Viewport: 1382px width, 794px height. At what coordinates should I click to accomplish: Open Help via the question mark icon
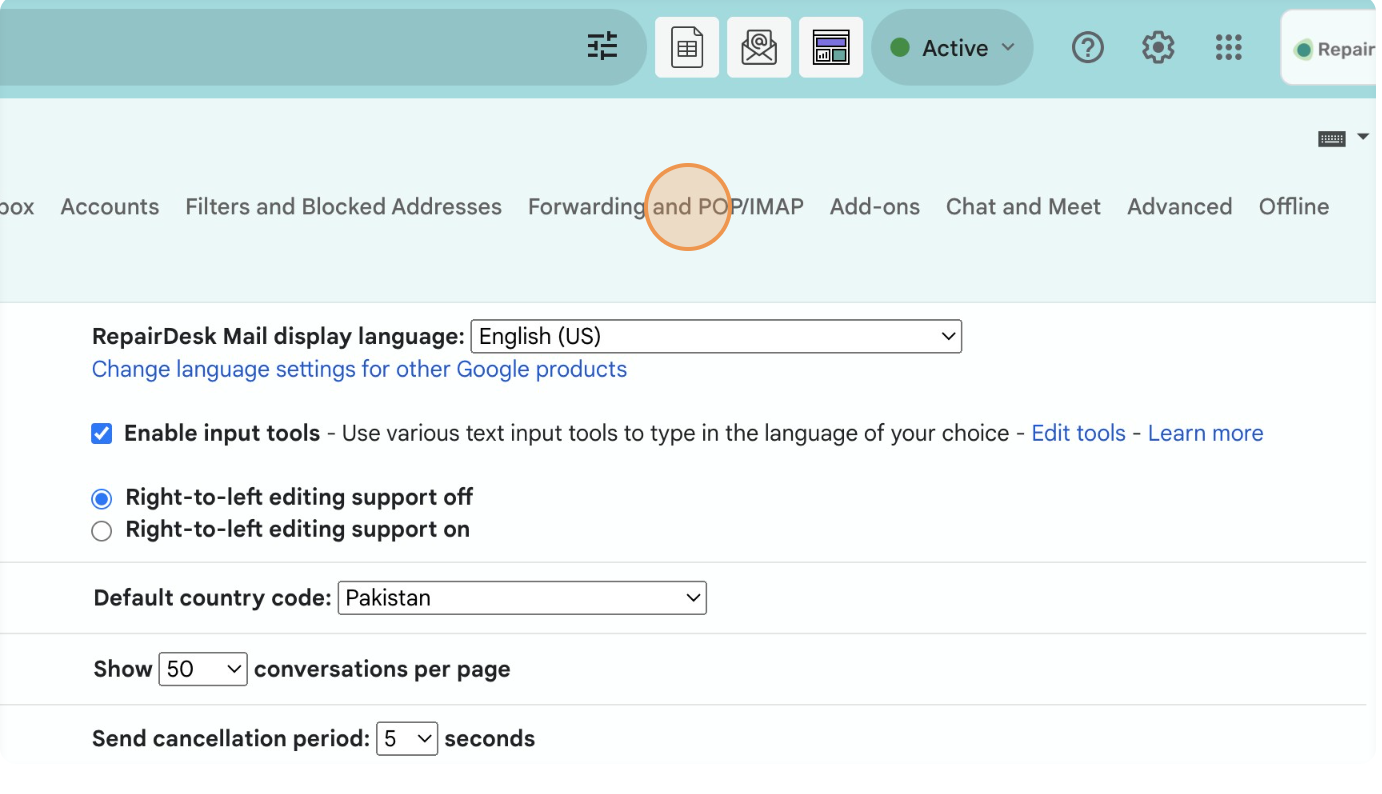1087,47
